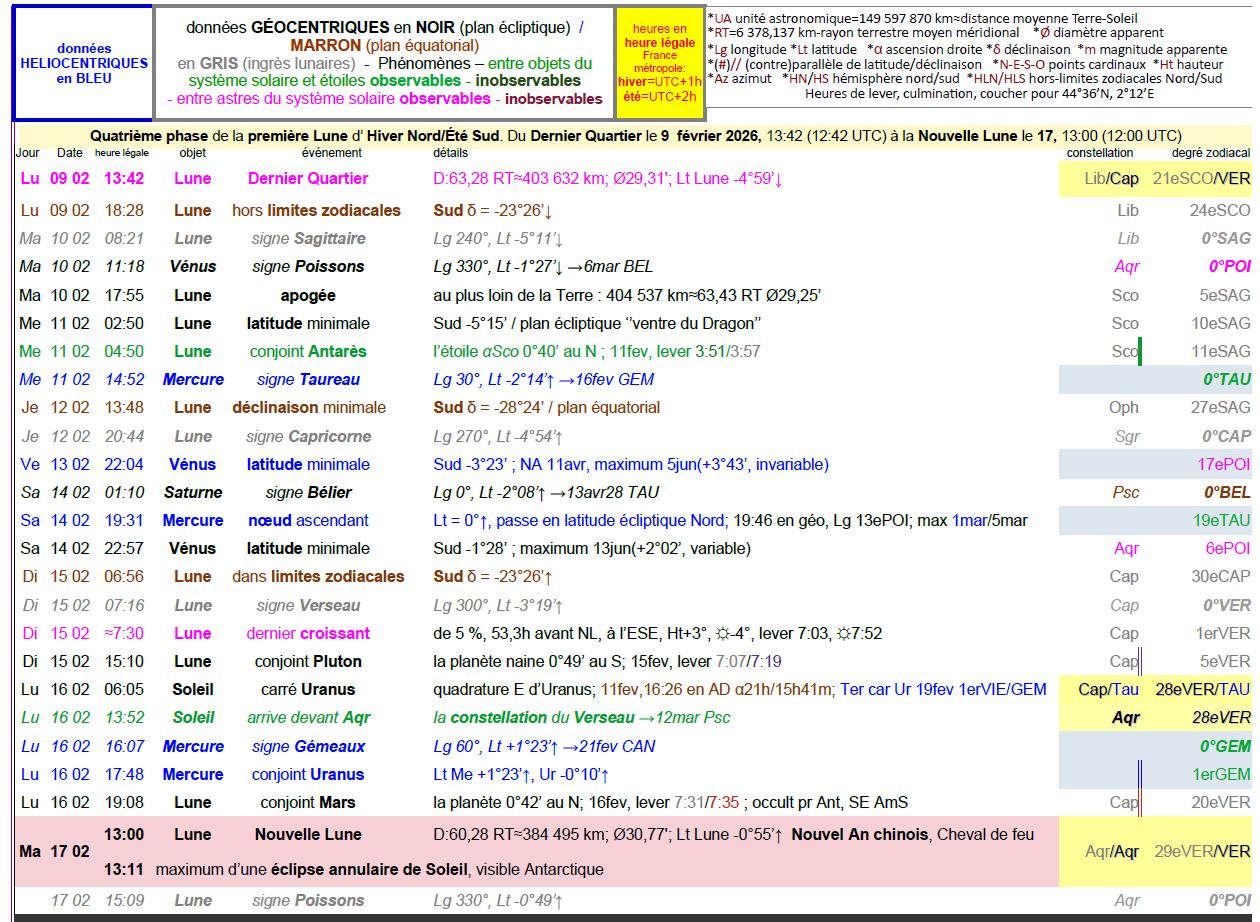Click the yellow 'heures en heure légale' box
1260x922 pixels.
tap(659, 63)
